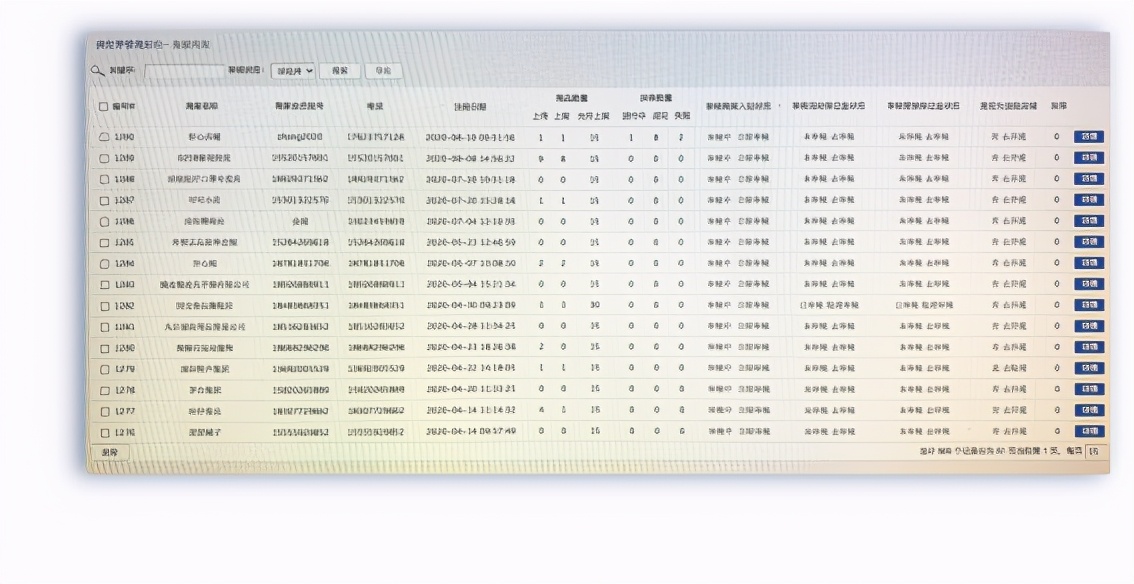
Task: Click the first toolbar button right of the dropdown
Action: tap(340, 71)
